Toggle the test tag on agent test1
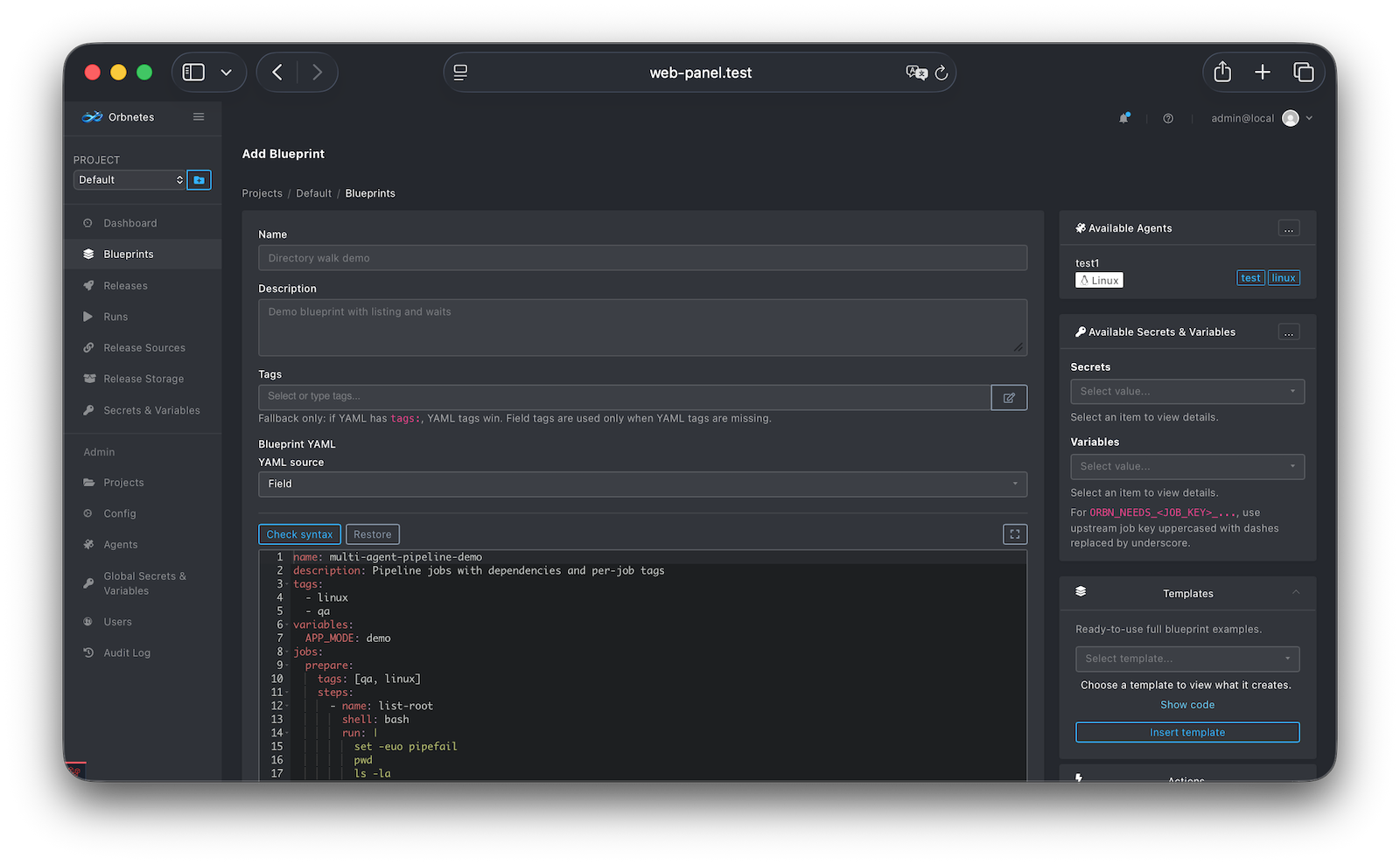Image resolution: width=1400 pixels, height=865 pixels. [x=1250, y=277]
